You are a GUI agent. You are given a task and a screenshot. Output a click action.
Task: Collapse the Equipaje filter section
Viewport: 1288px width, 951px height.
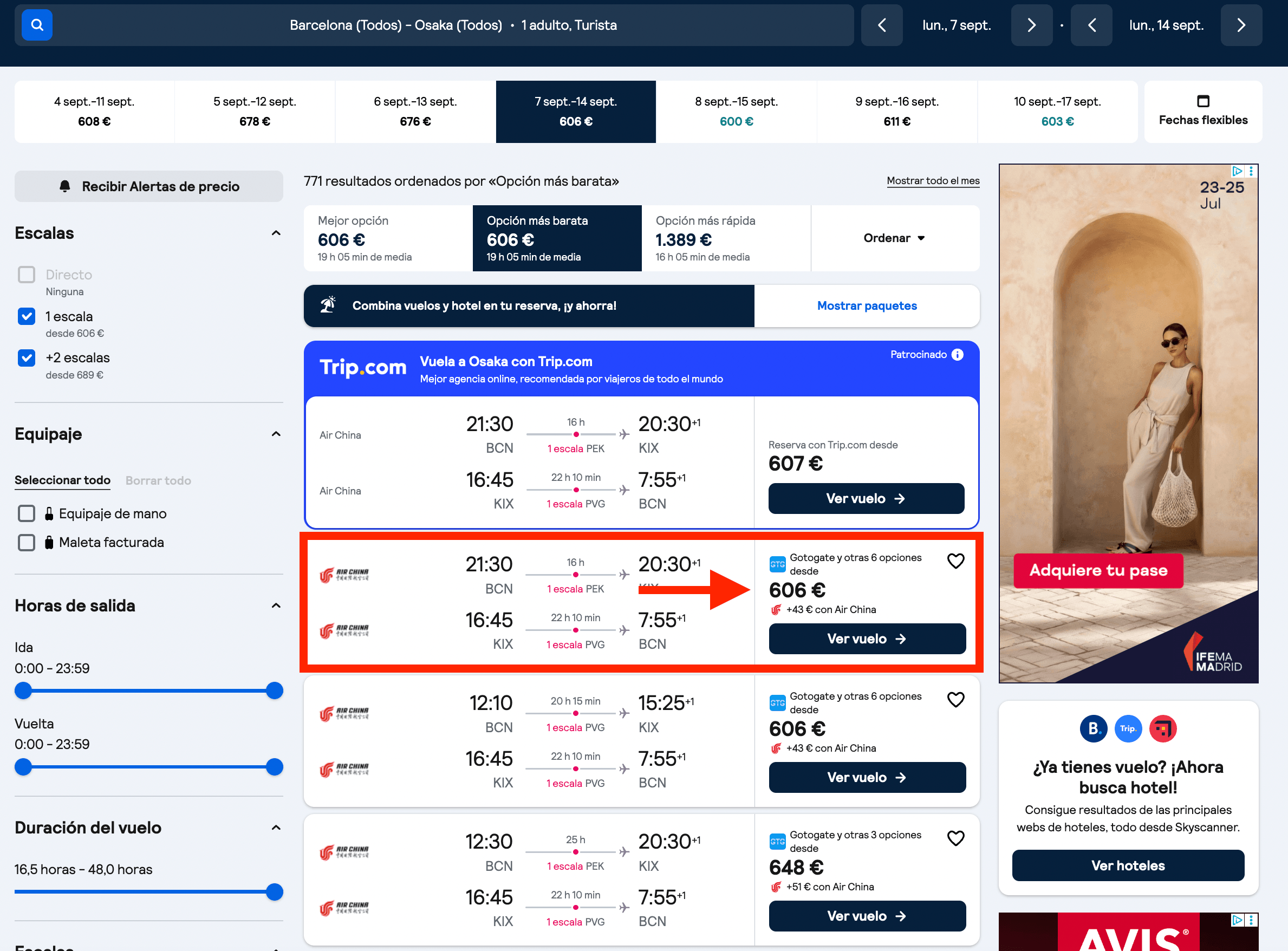[x=276, y=434]
